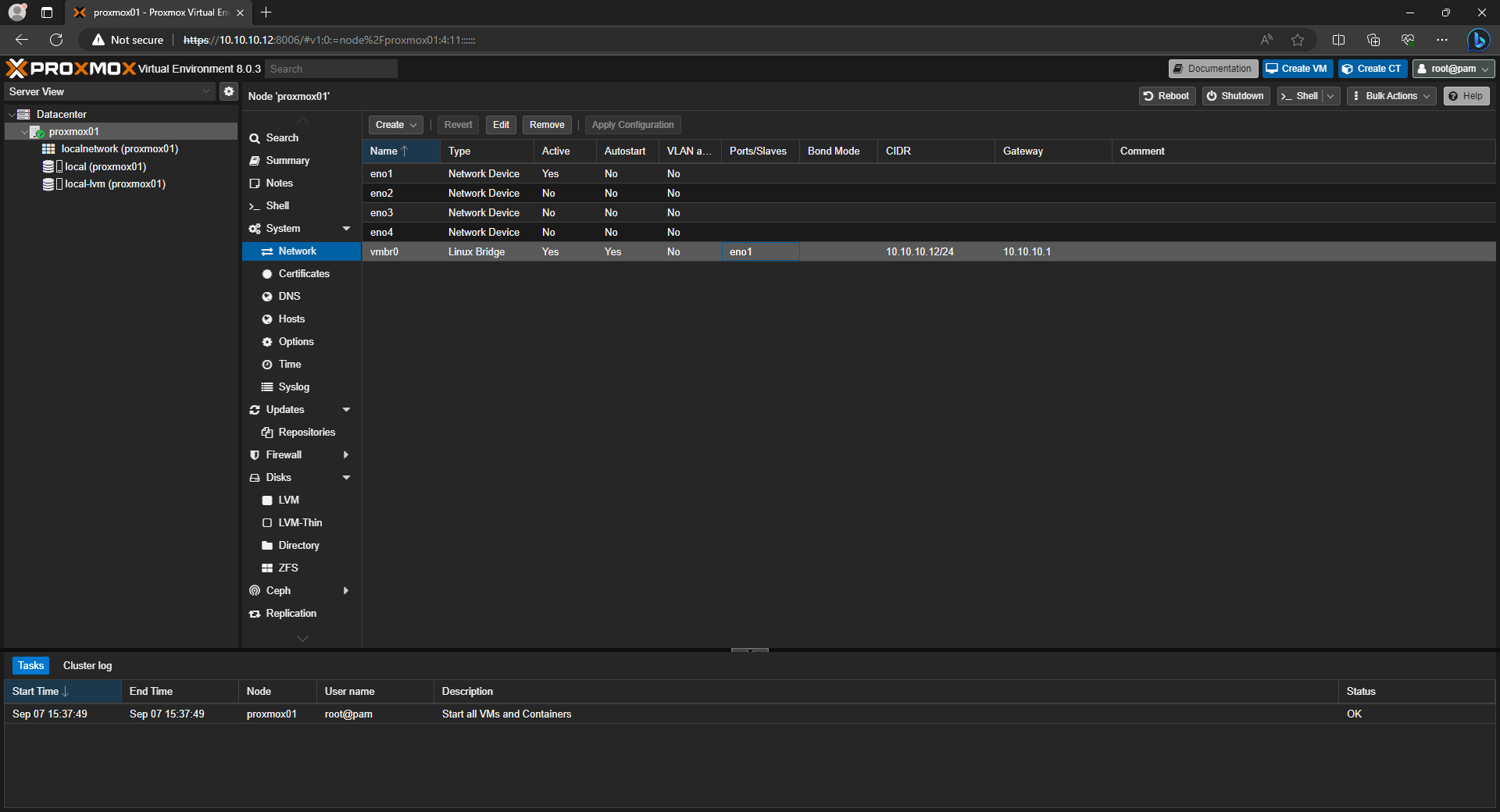Click the Reboot button
Image resolution: width=1500 pixels, height=812 pixels.
[1166, 96]
